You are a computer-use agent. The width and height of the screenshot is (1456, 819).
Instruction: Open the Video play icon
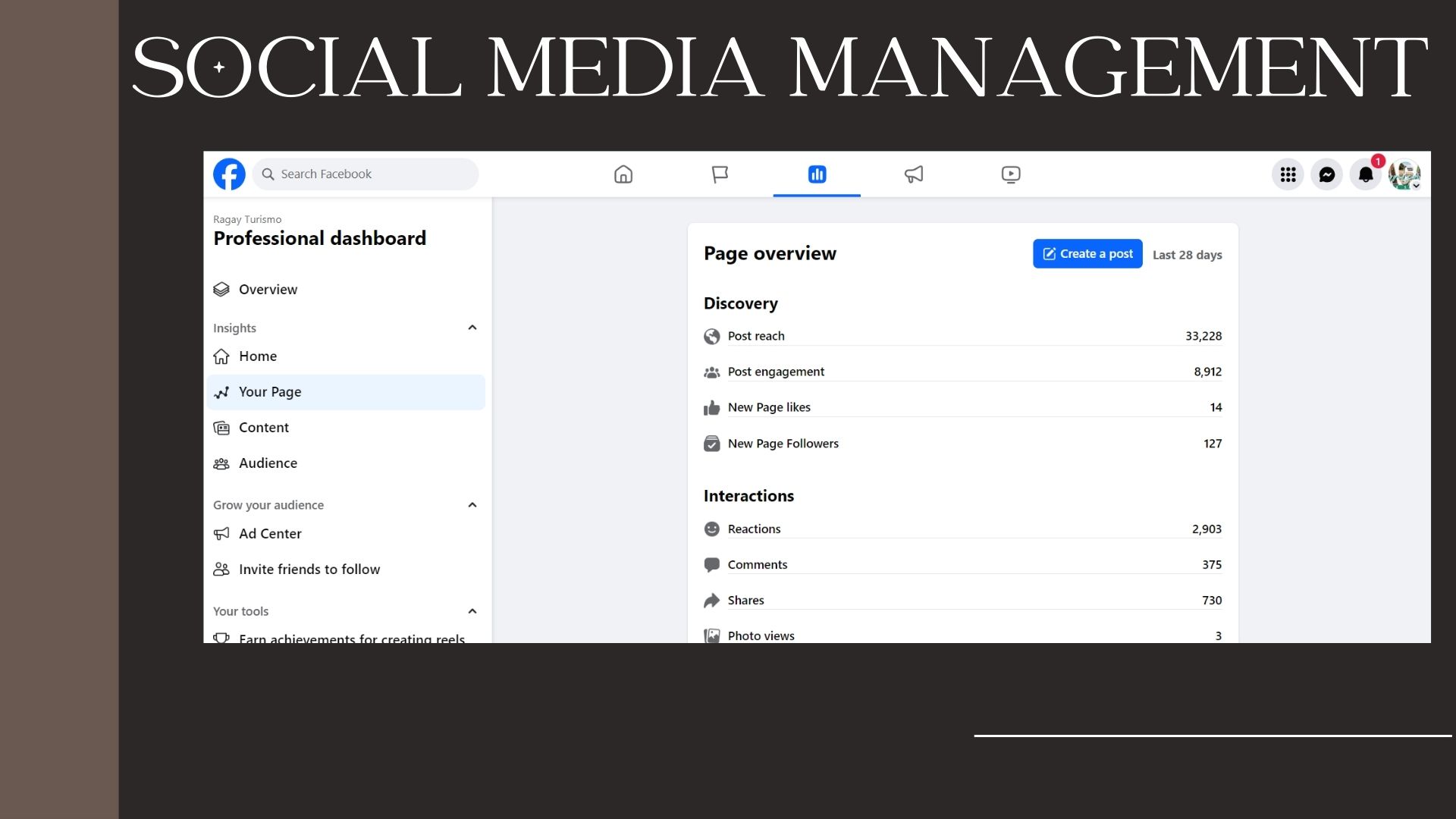click(x=1011, y=174)
